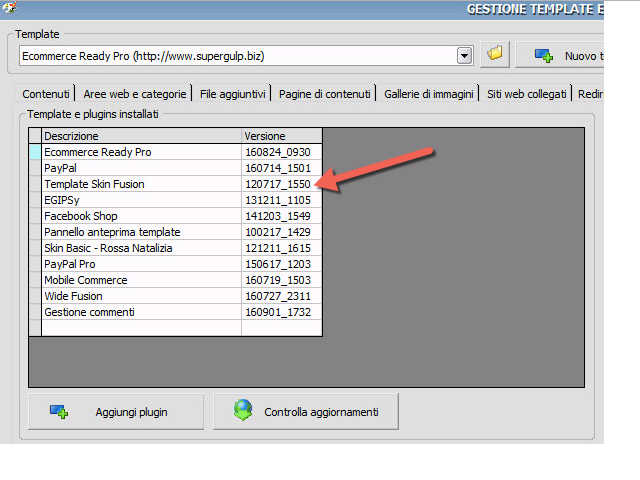
Task: Select the EGIPSy row
Action: pos(176,200)
